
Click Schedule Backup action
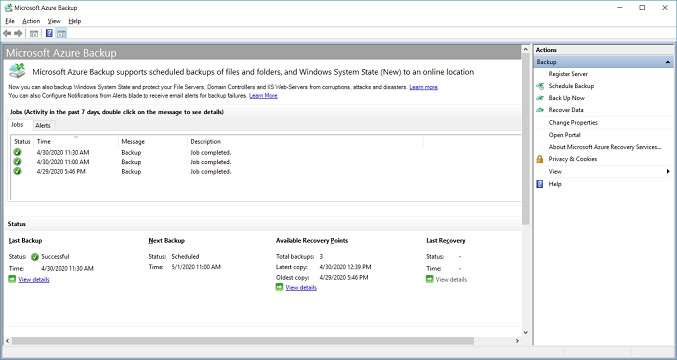click(x=571, y=86)
